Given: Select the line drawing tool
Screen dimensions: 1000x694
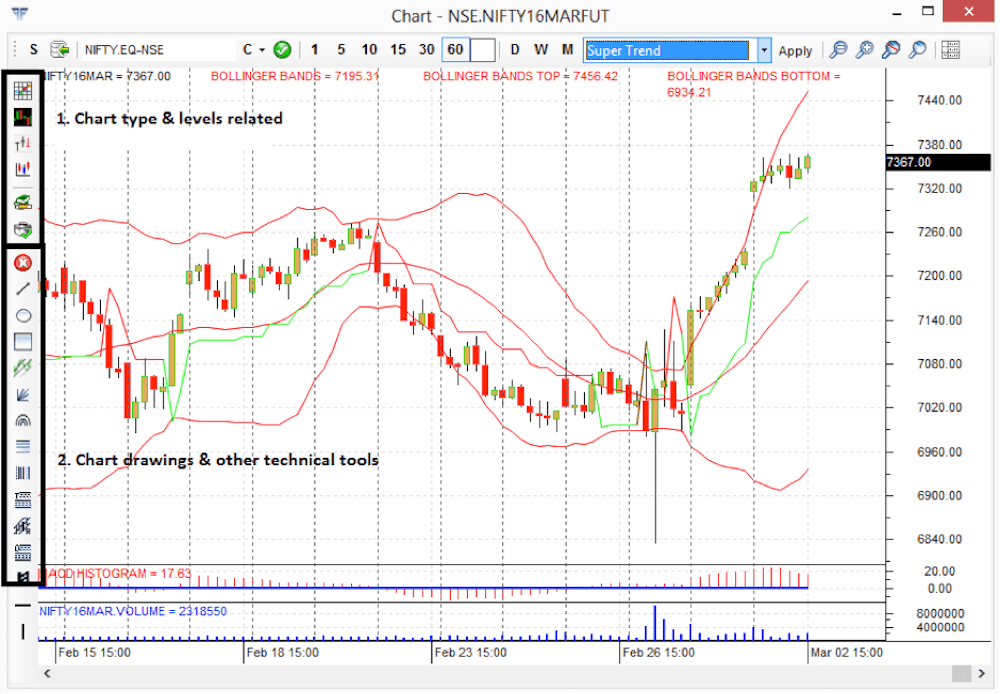Looking at the screenshot, I should coord(23,289).
